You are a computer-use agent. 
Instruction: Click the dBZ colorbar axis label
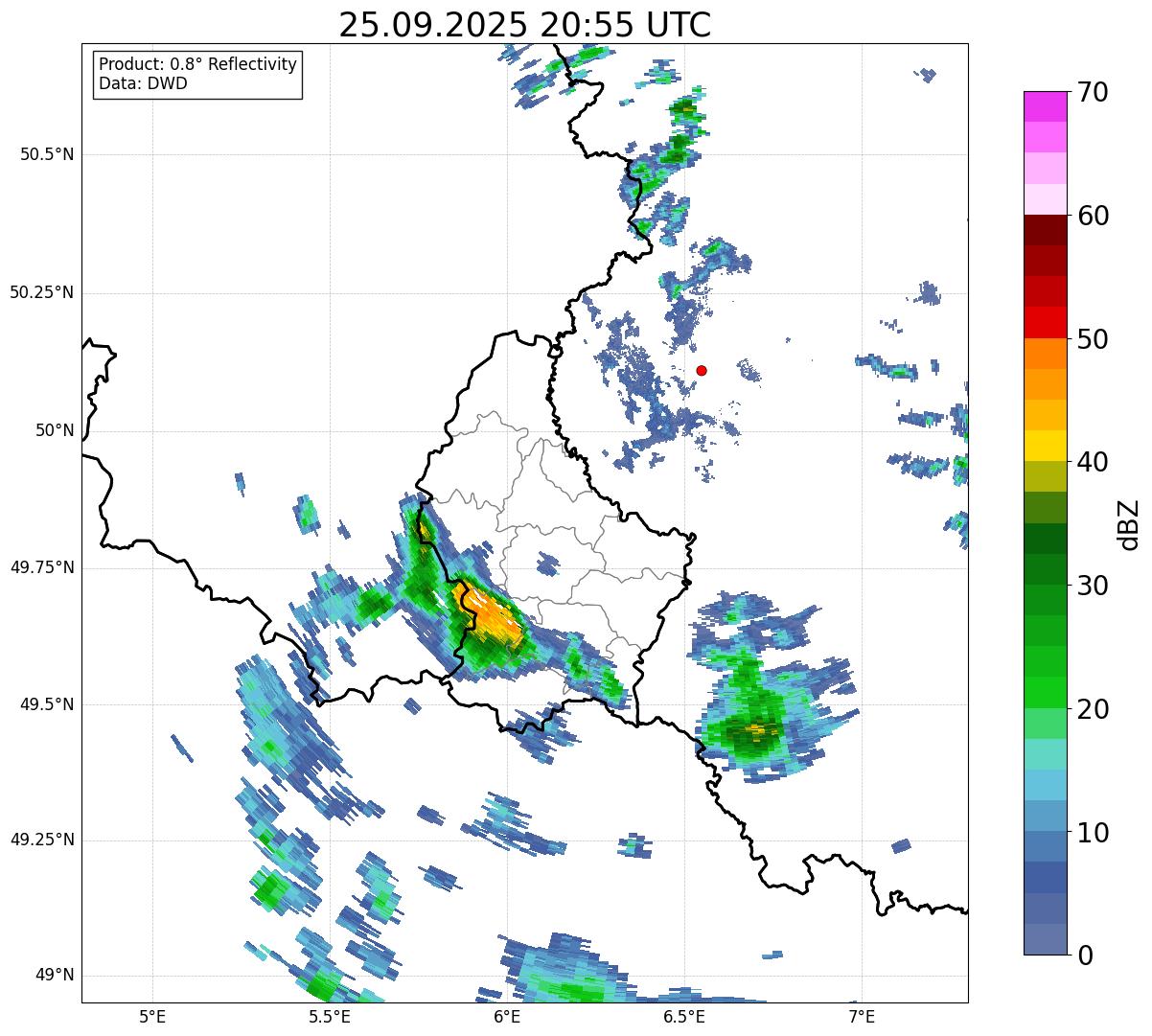pos(1129,524)
